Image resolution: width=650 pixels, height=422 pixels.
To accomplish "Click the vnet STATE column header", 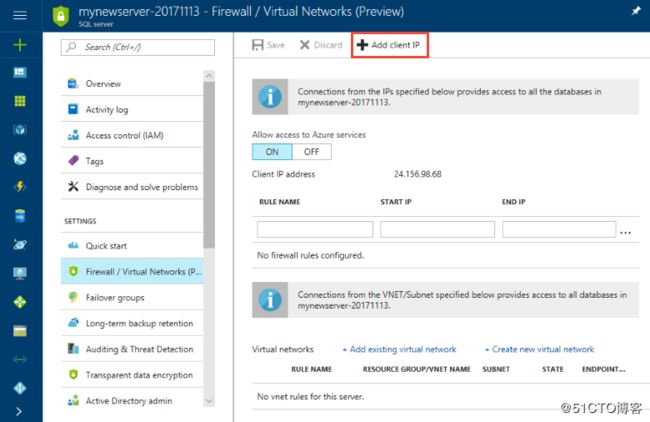I will [553, 369].
